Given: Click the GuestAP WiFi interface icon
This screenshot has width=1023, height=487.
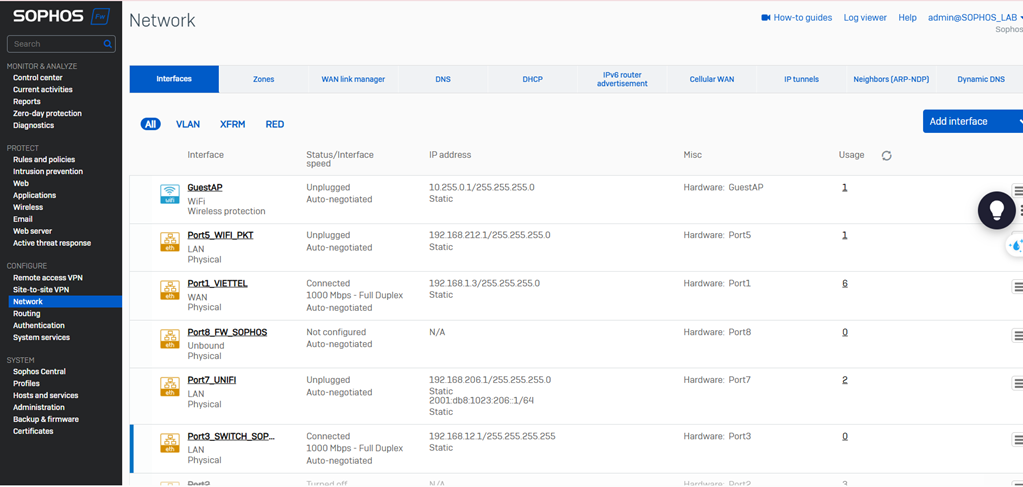Looking at the screenshot, I should pyautogui.click(x=170, y=194).
